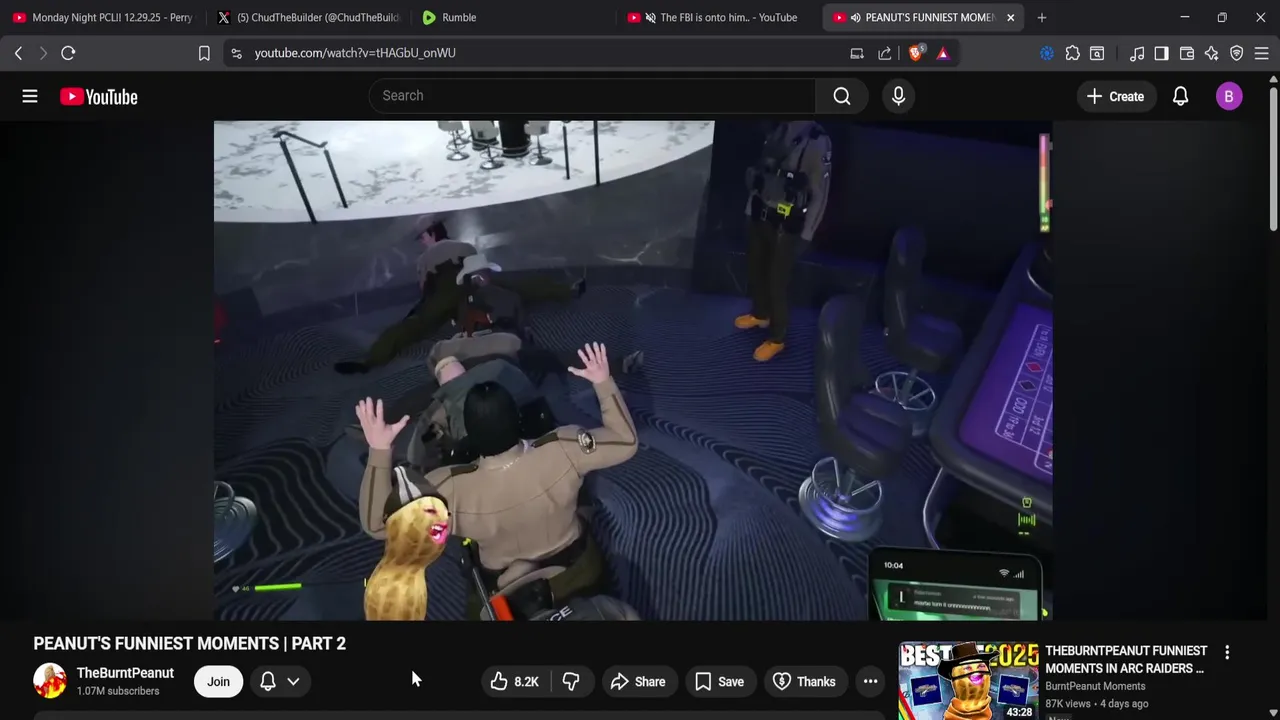Open Brave Shields lion icon
This screenshot has height=720, width=1280.
pyautogui.click(x=915, y=53)
